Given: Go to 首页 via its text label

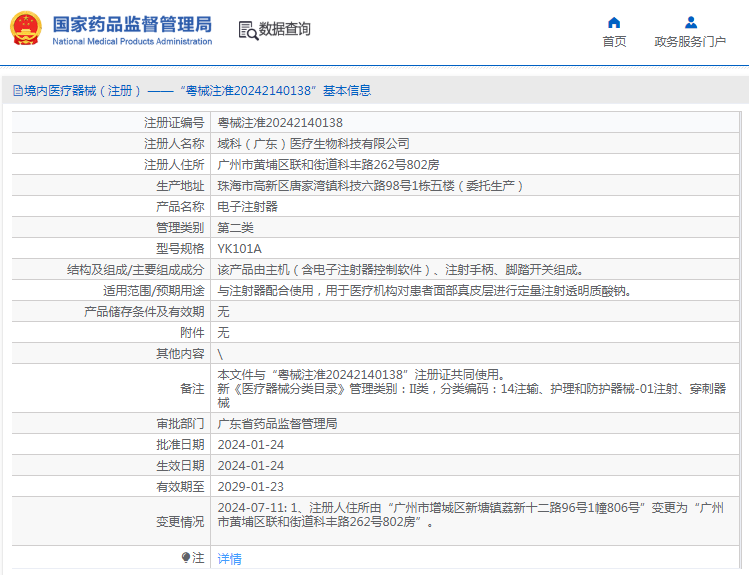Looking at the screenshot, I should 614,42.
